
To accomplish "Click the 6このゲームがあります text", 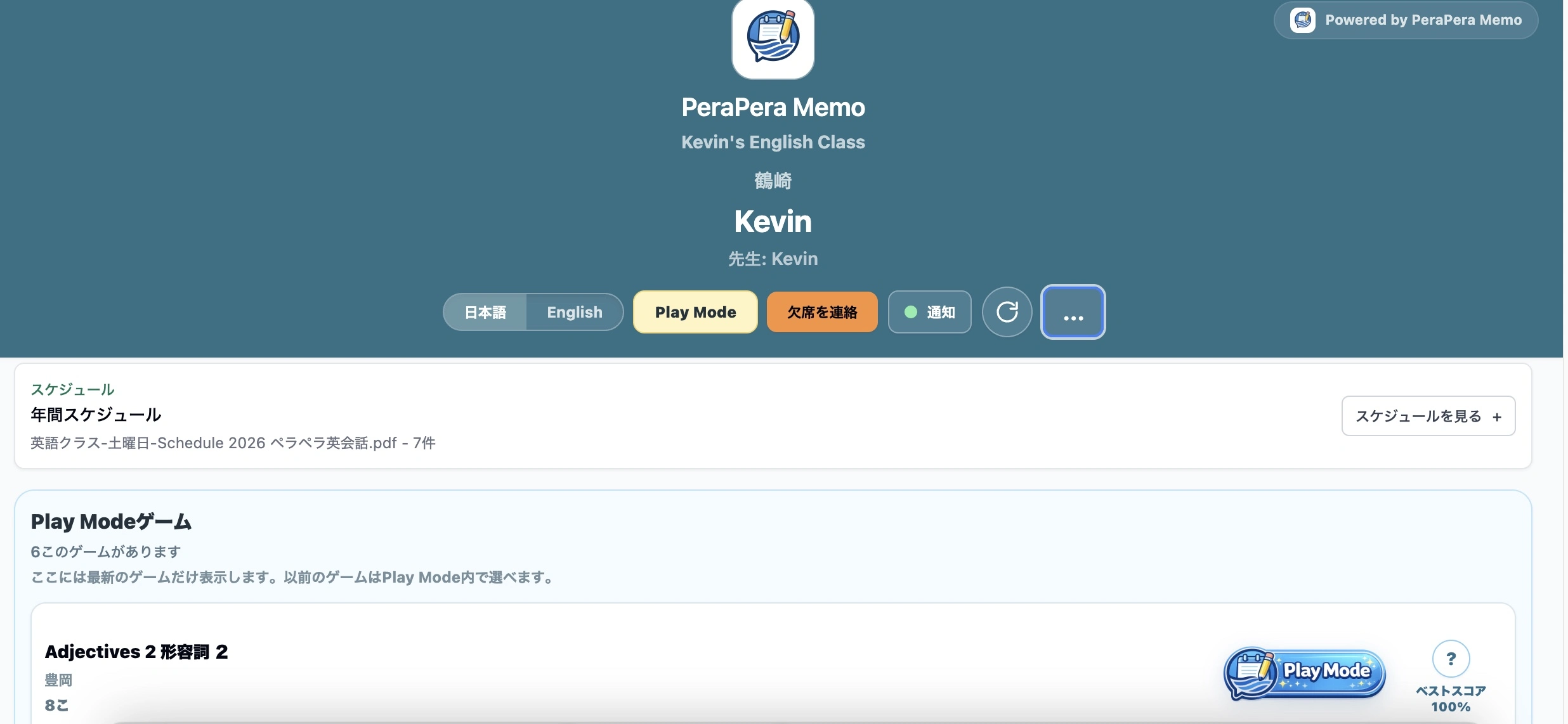I will pos(106,552).
